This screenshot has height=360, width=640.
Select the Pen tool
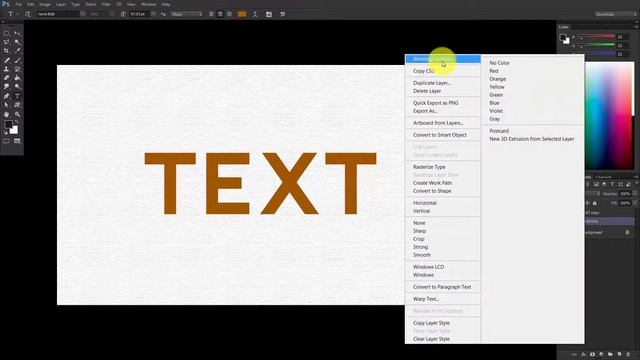coord(7,96)
